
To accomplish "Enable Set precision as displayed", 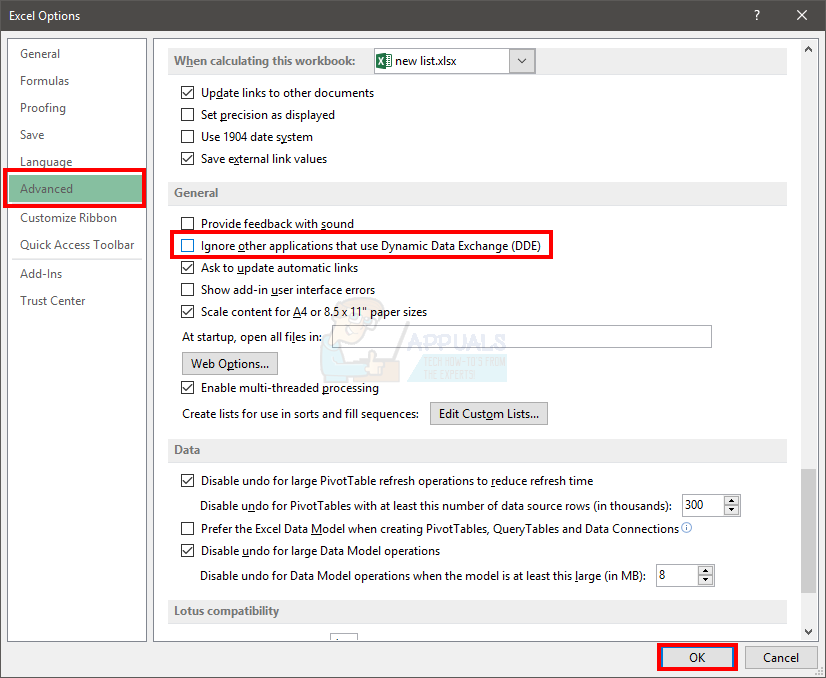I will coord(188,114).
